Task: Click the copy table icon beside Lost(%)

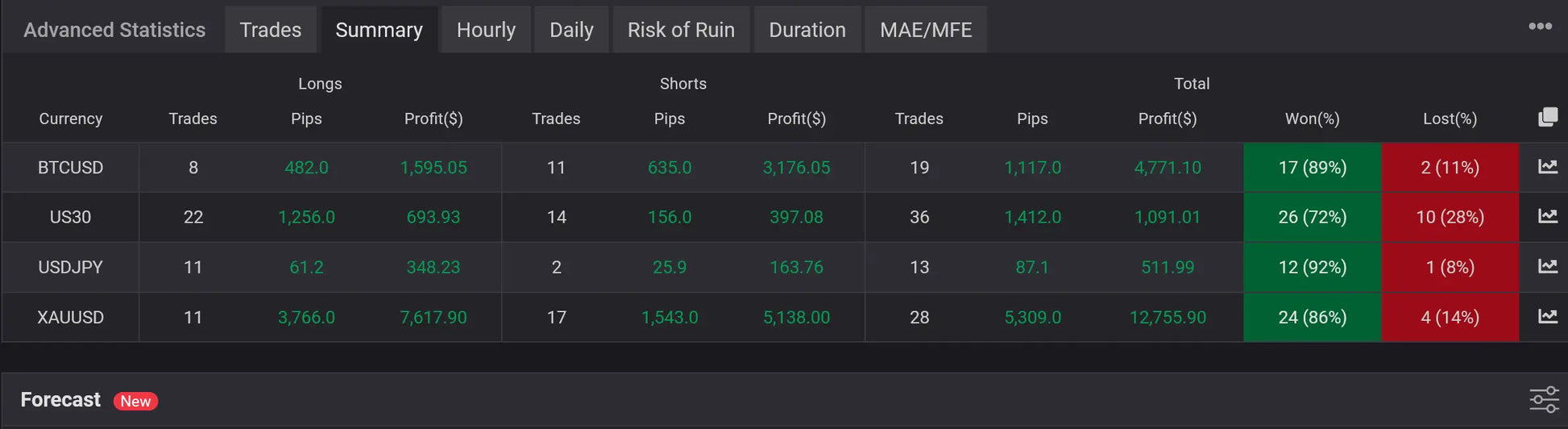Action: (1548, 118)
